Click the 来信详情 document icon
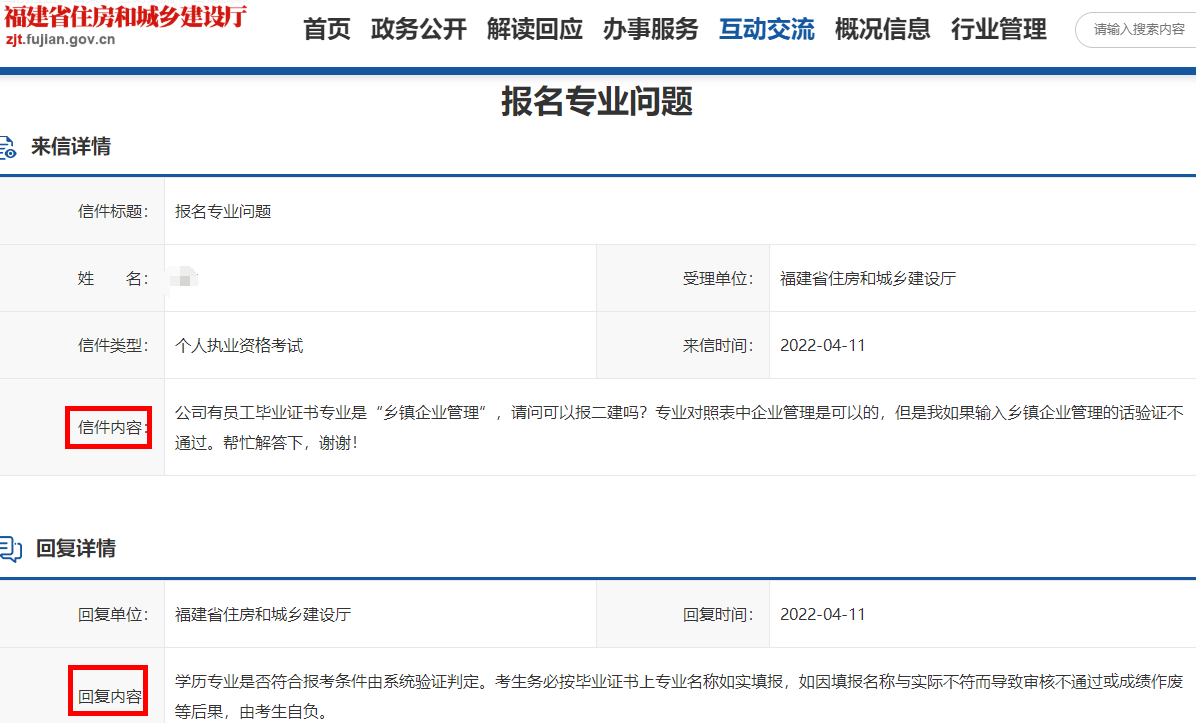Screen dimensions: 1196x723 pos(9,146)
